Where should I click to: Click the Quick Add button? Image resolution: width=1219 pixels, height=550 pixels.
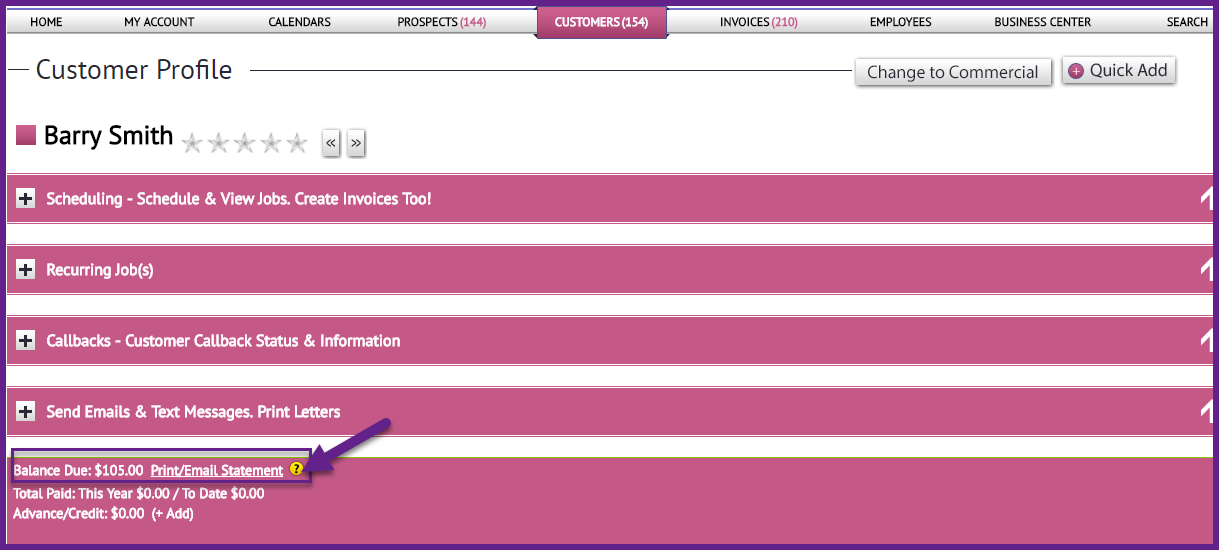point(1118,70)
